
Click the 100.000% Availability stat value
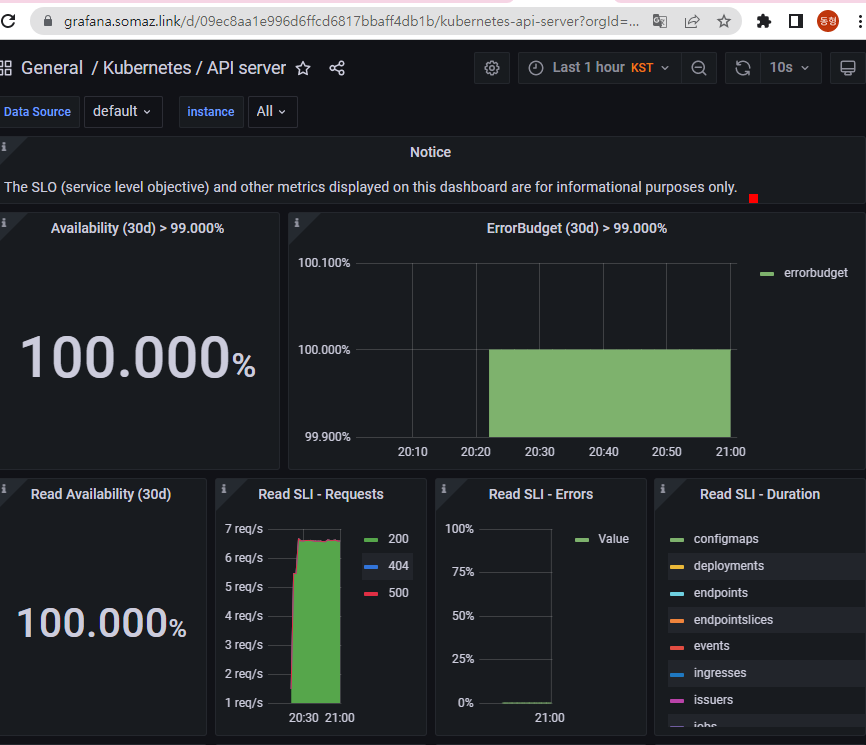(138, 358)
